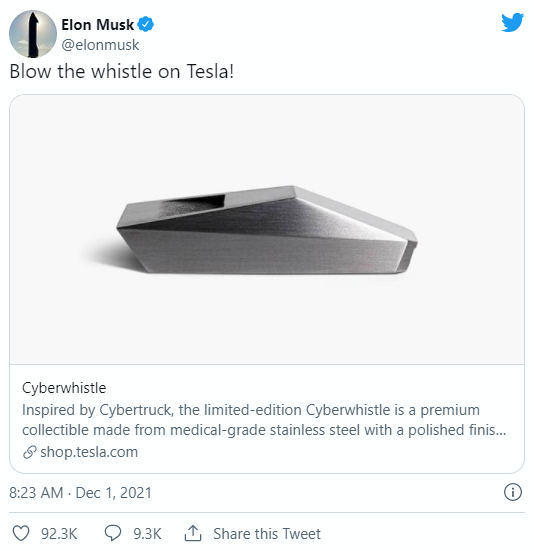Click the blue verified badge
This screenshot has width=534, height=551.
coord(145,24)
